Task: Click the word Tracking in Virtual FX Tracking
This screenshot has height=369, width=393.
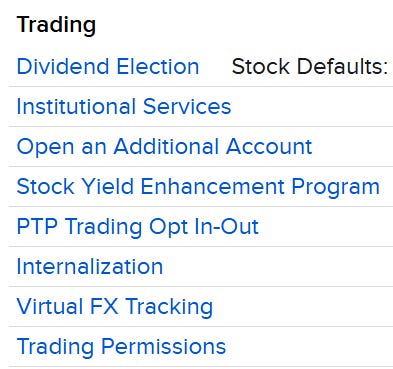Action: pyautogui.click(x=169, y=306)
